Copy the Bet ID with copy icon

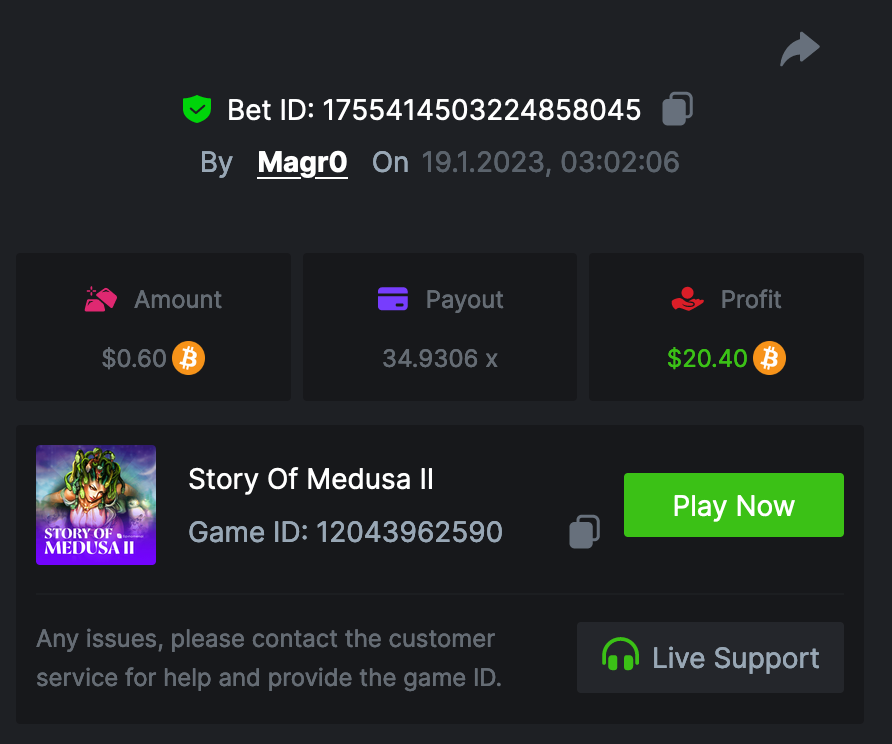[x=677, y=109]
